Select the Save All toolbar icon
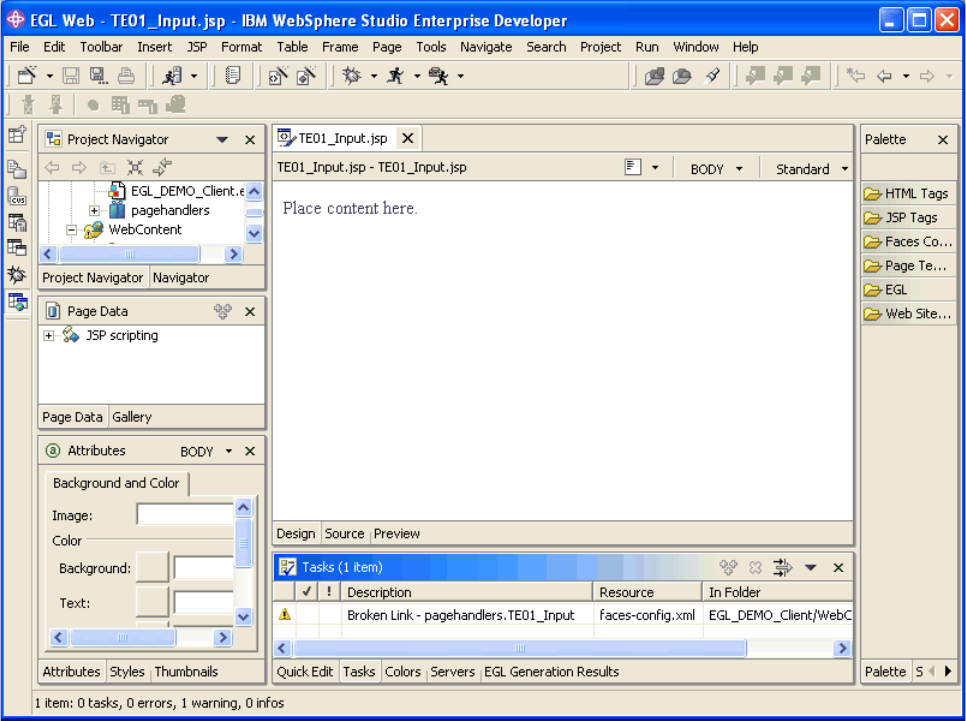Image resolution: width=966 pixels, height=721 pixels. (96, 75)
